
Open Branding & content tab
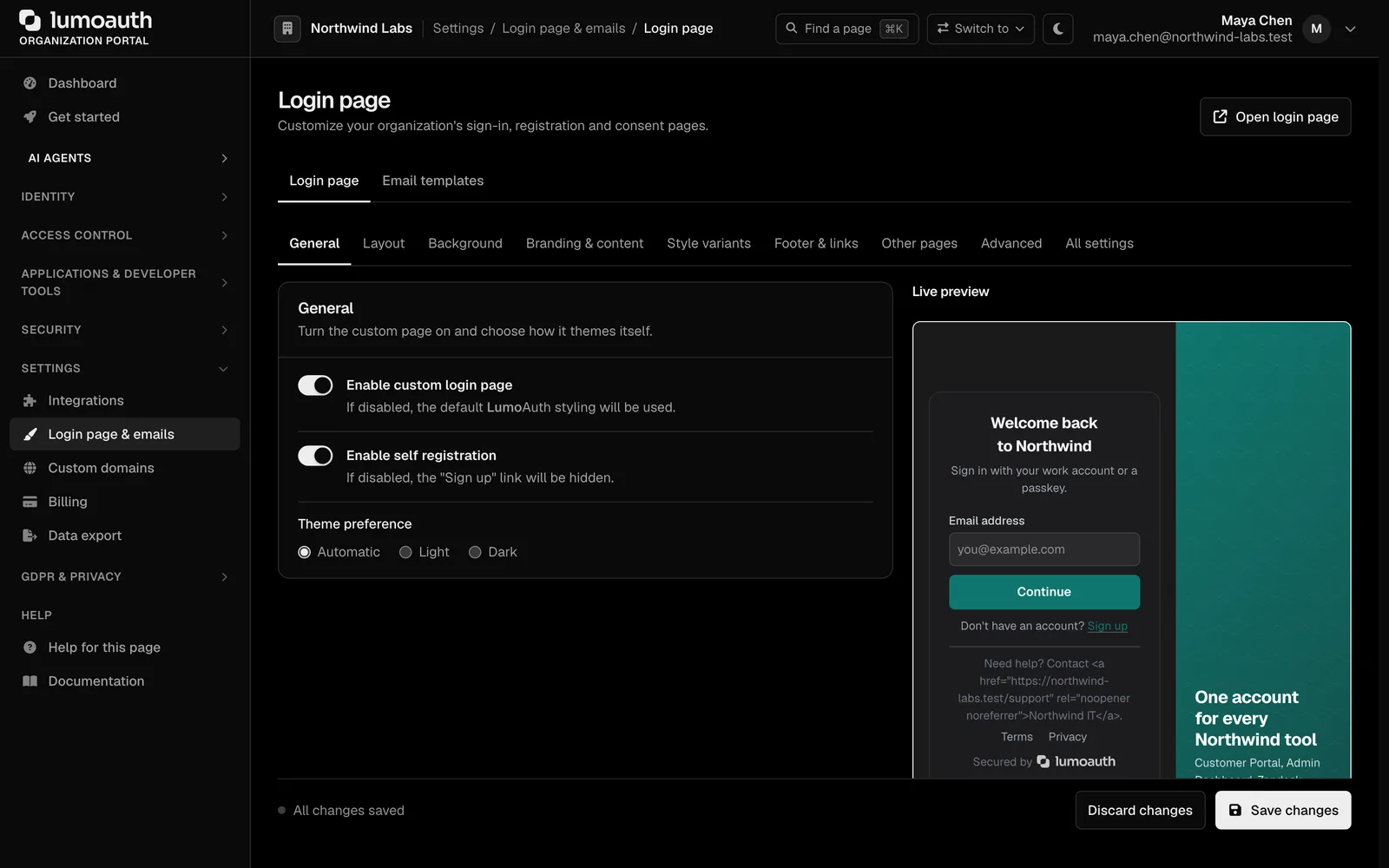click(x=584, y=243)
